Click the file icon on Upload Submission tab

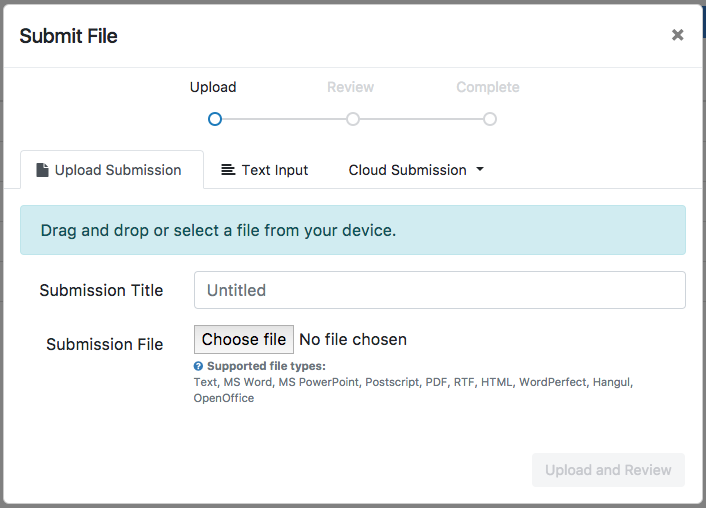tap(42, 170)
